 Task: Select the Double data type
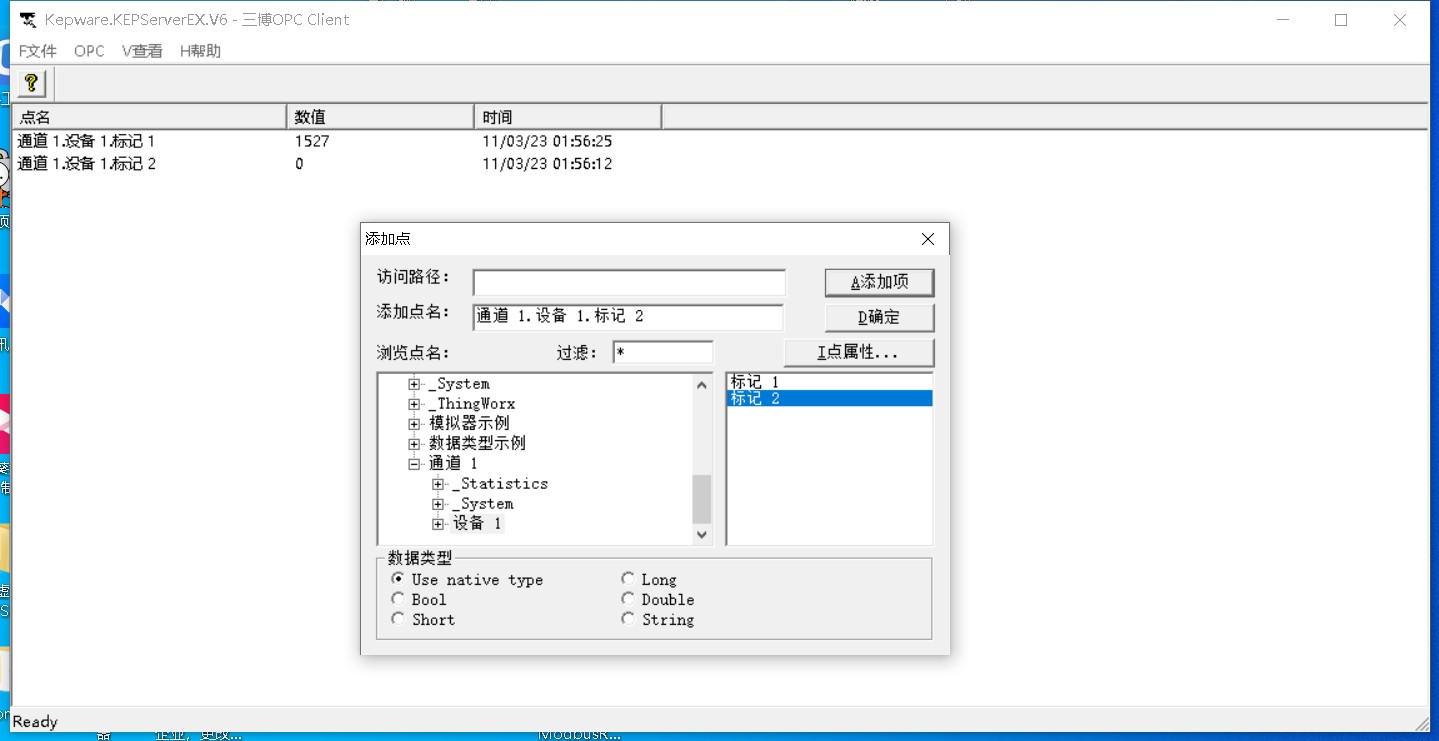click(x=628, y=599)
